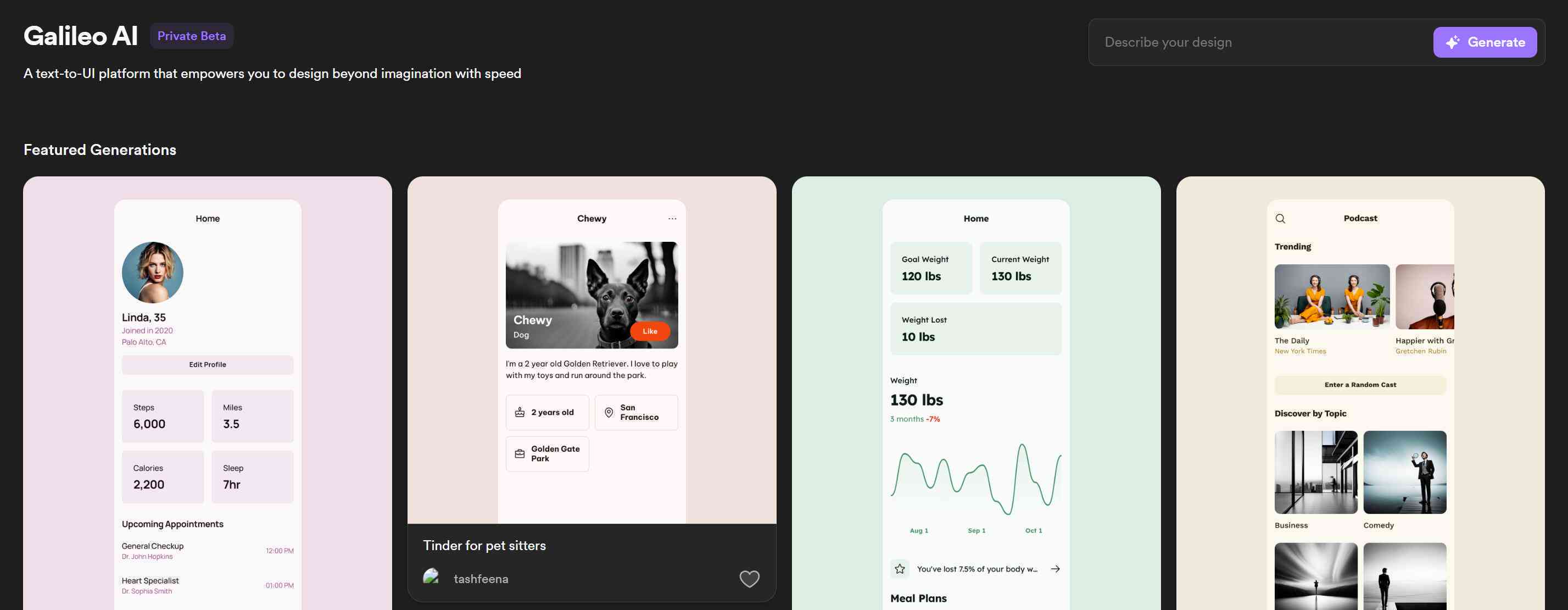Click the Describe your design input field
The width and height of the screenshot is (1568, 610).
[x=1261, y=42]
